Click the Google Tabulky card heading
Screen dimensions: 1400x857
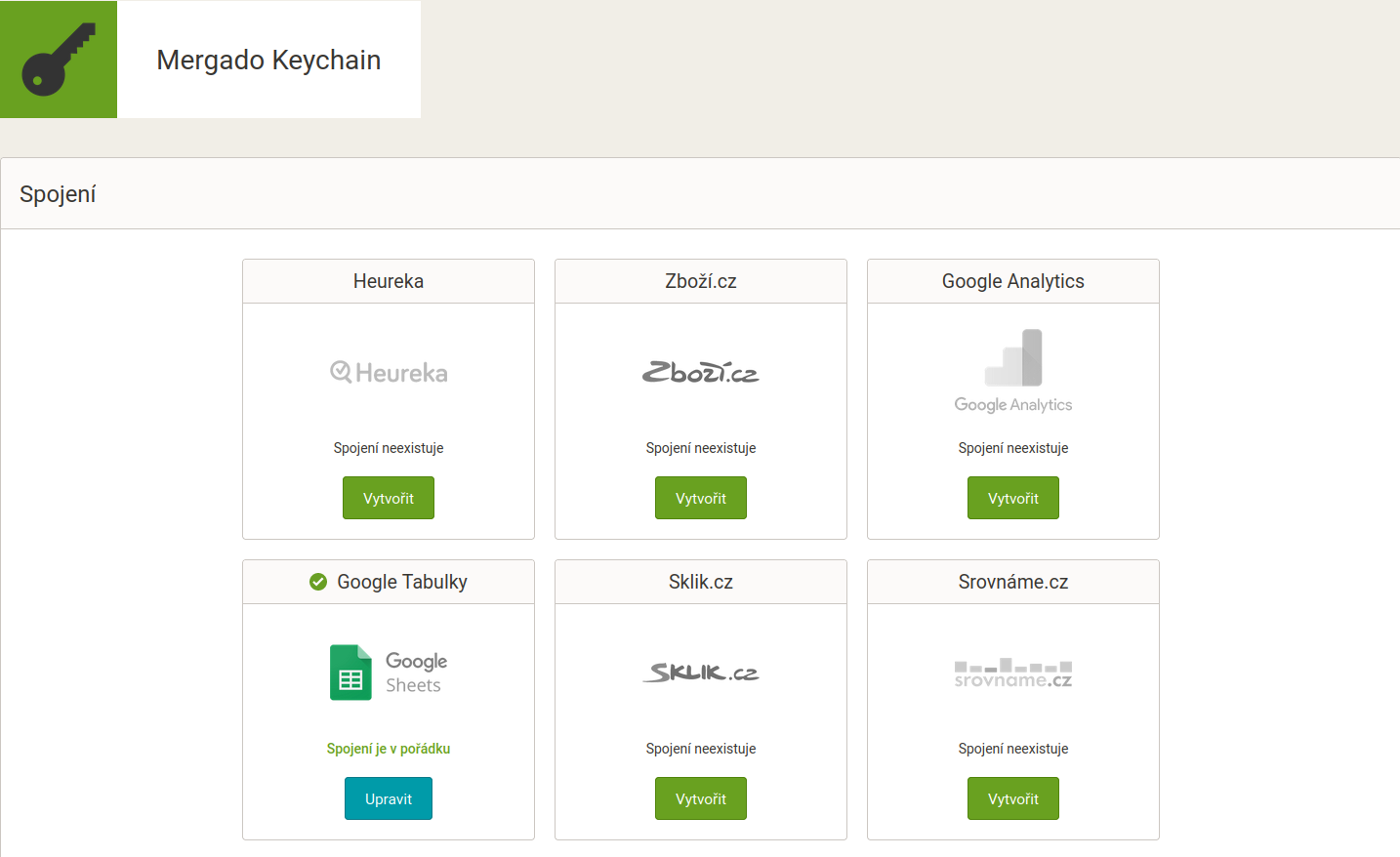click(x=402, y=582)
